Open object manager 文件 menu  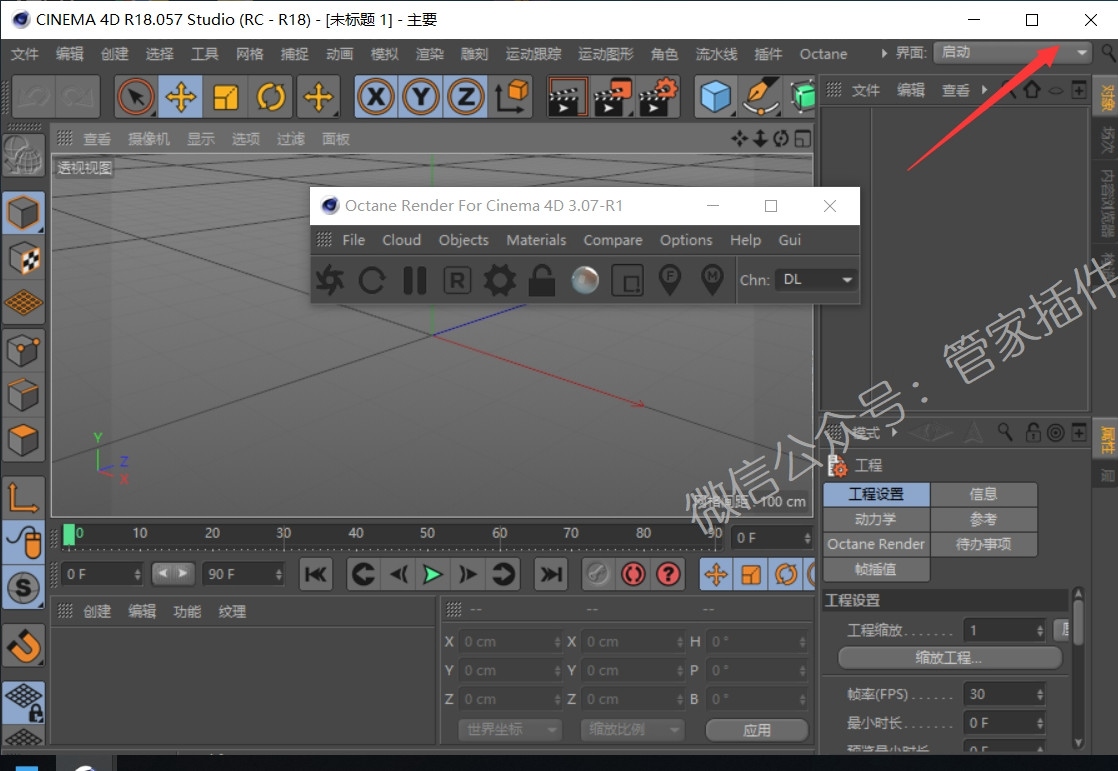coord(866,91)
